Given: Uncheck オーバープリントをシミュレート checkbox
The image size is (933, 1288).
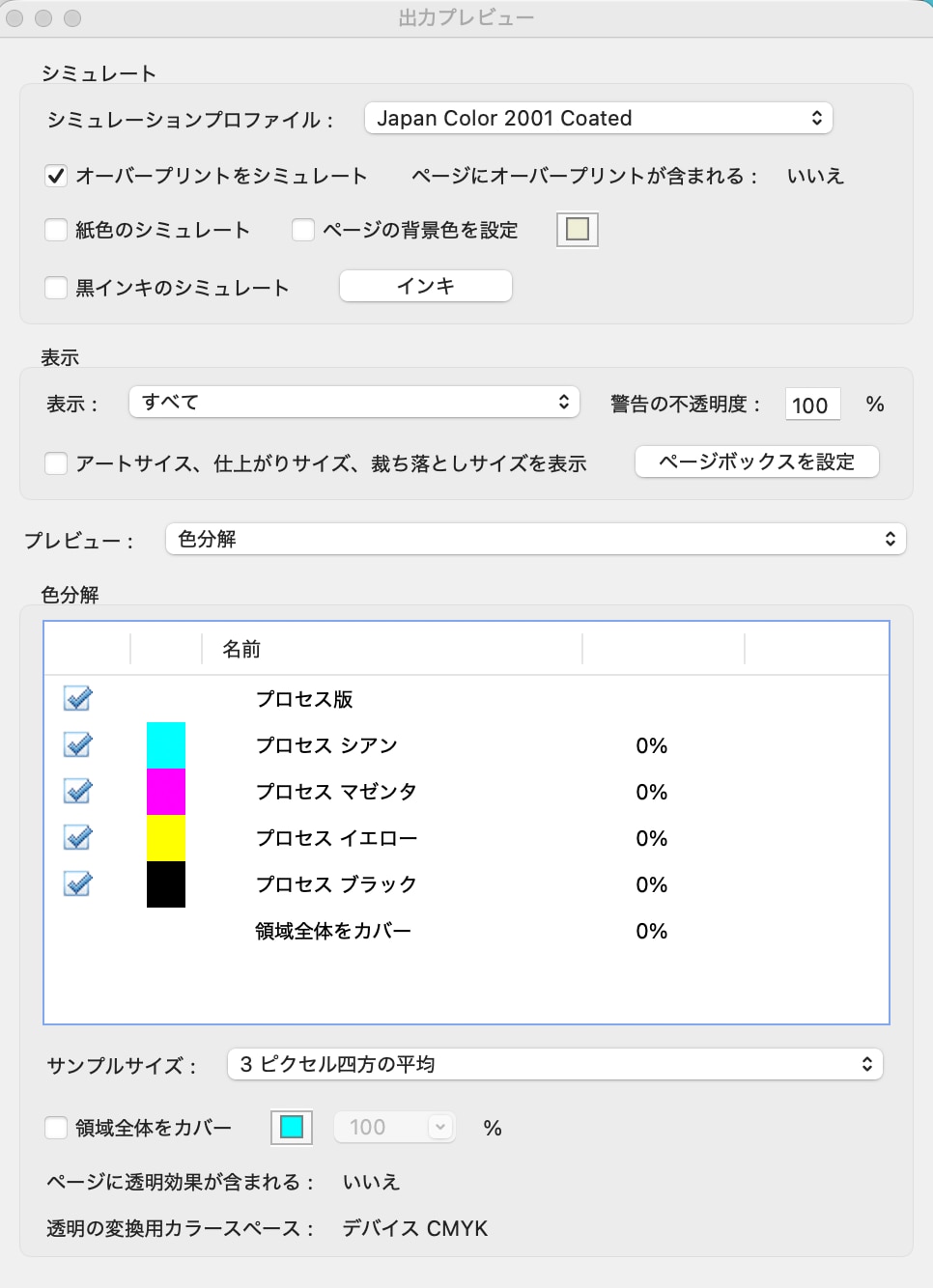Looking at the screenshot, I should click(56, 176).
